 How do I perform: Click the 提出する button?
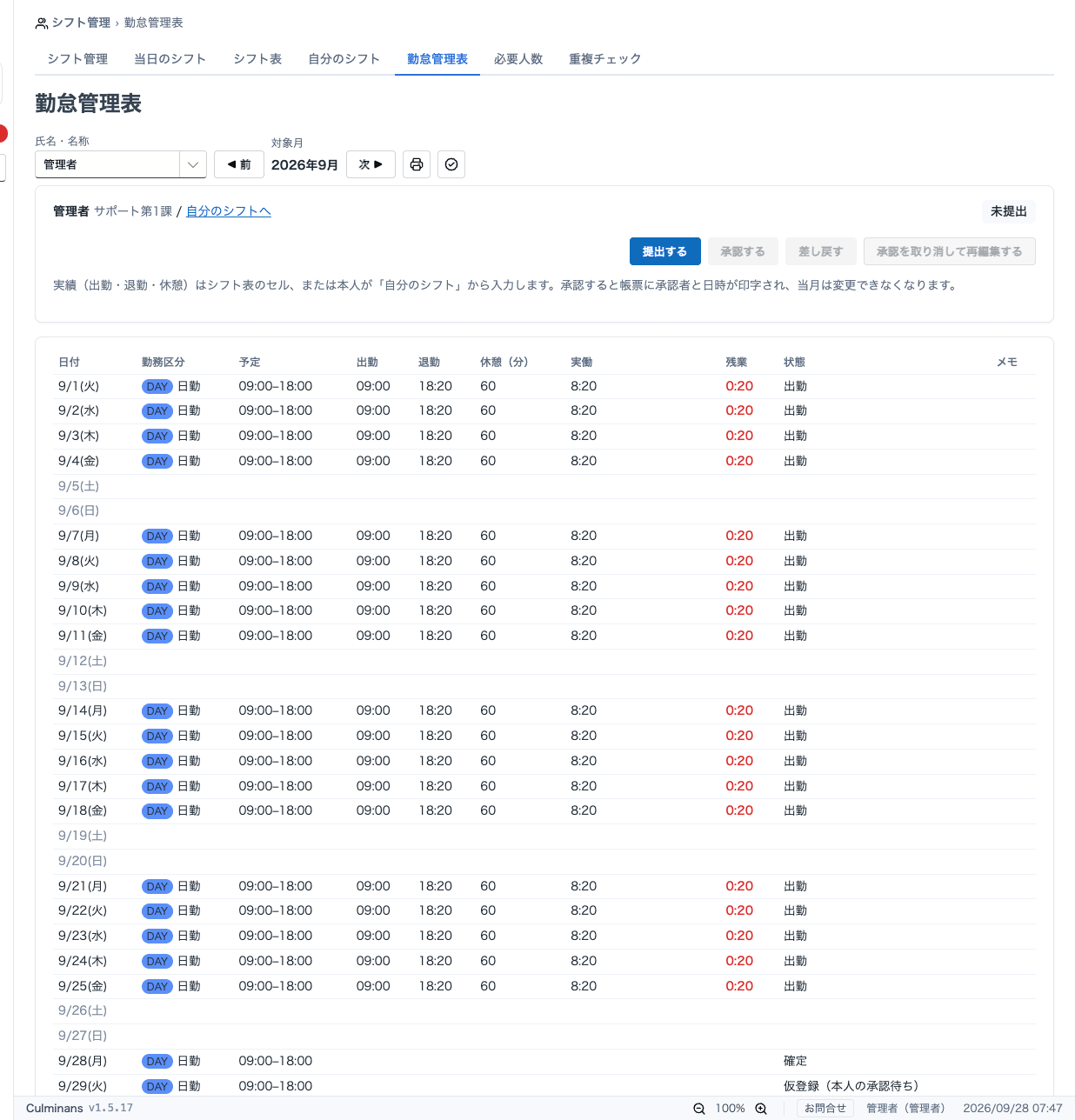(x=664, y=251)
